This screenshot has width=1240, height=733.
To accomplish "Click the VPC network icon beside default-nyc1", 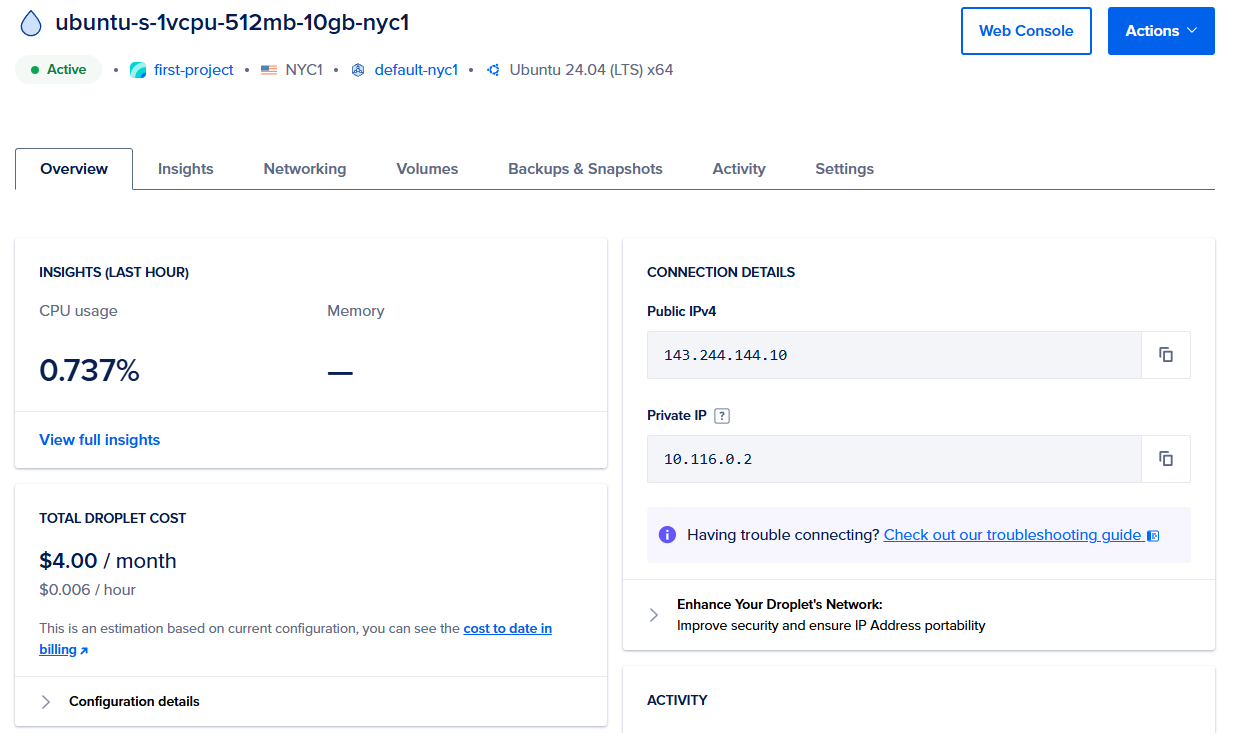I will tap(358, 70).
